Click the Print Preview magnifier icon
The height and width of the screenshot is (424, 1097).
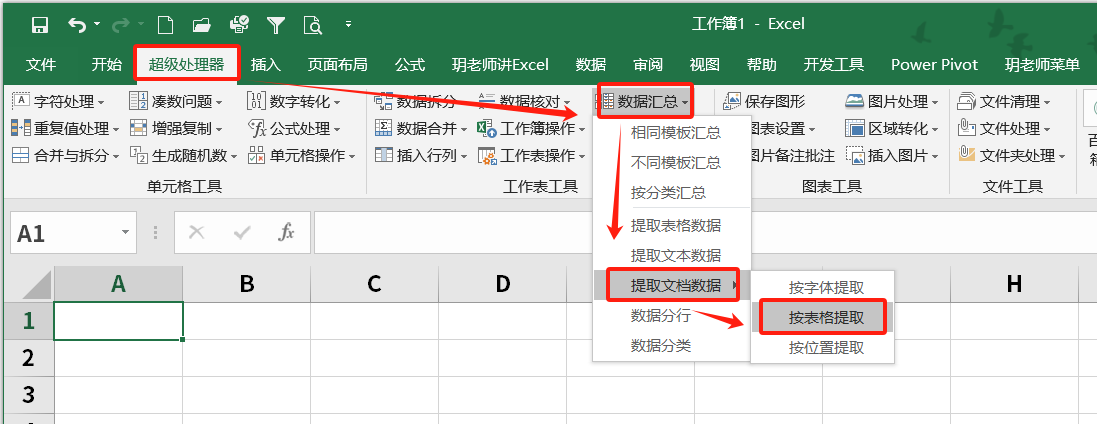coord(312,26)
